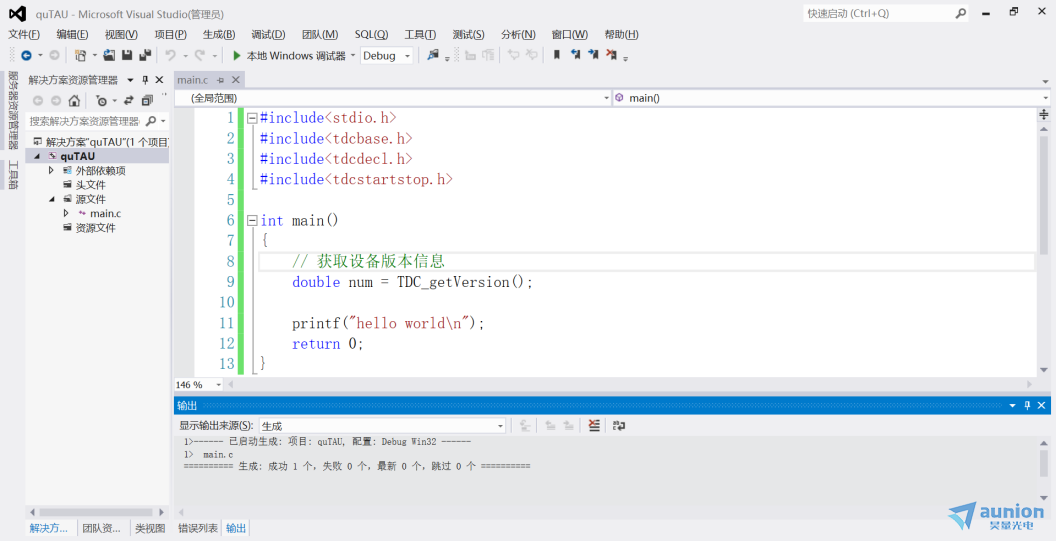Clear all output with red X icon
This screenshot has height=541, width=1056.
(x=594, y=425)
